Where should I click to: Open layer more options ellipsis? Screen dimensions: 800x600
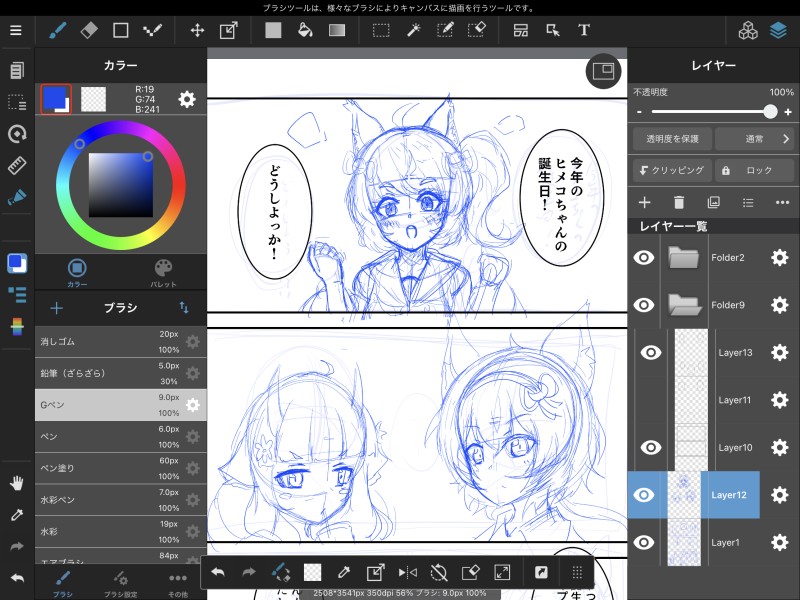point(782,203)
